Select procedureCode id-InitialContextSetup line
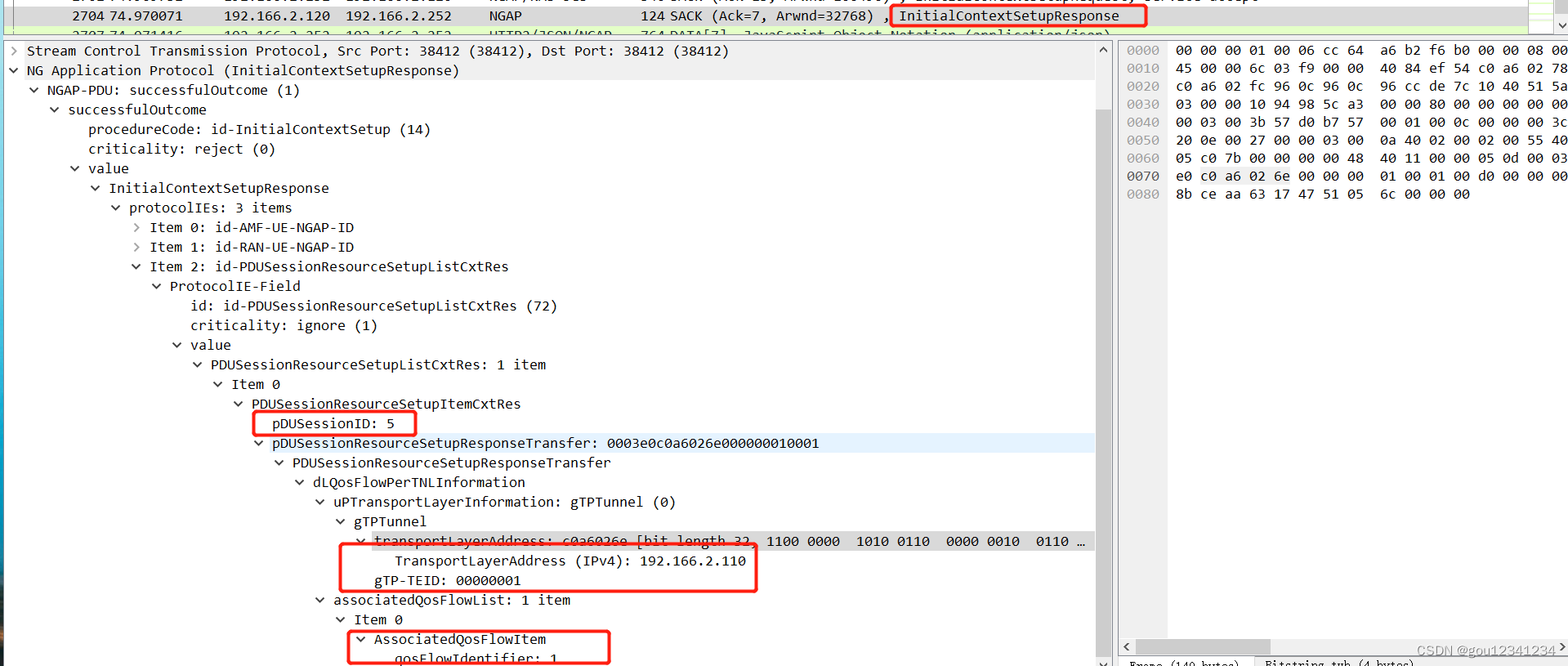1568x666 pixels. [x=259, y=129]
